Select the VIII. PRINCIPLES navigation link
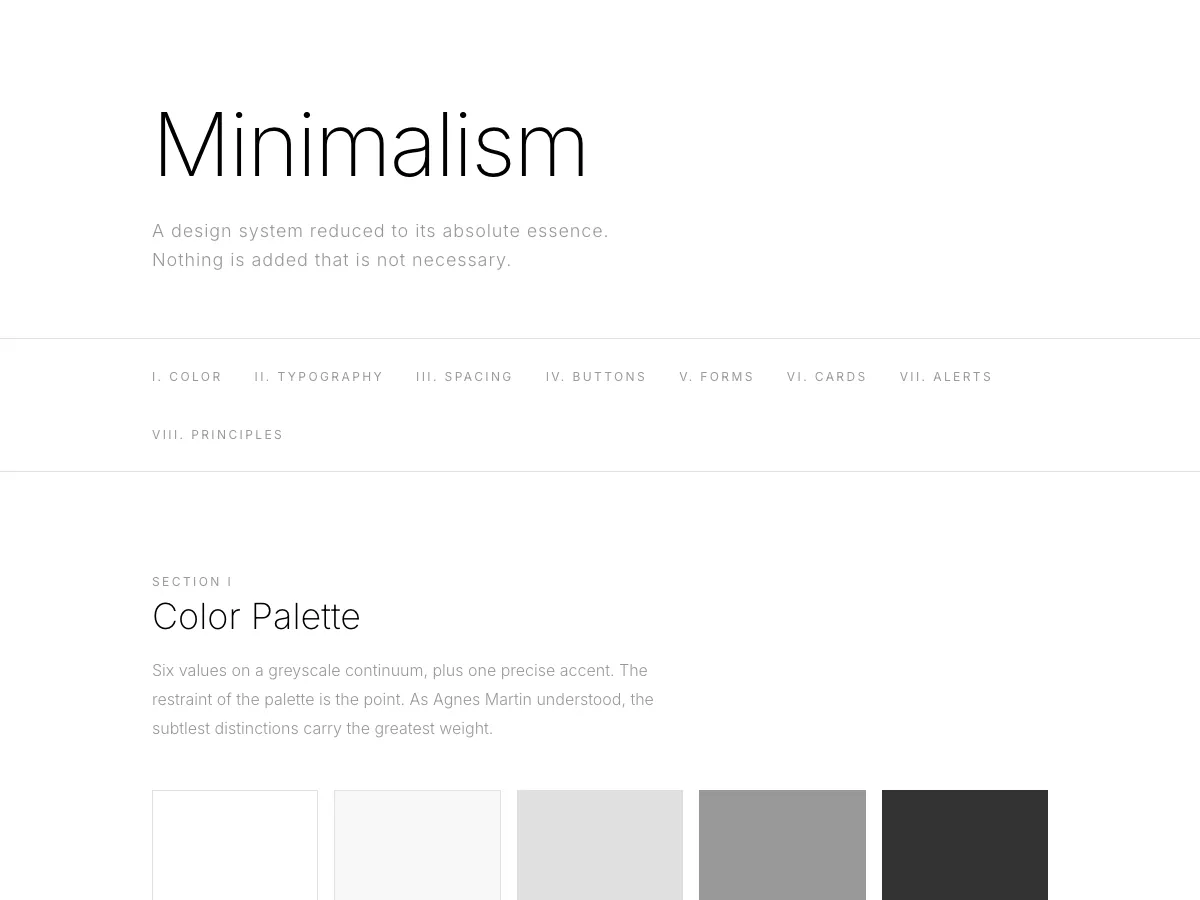Image resolution: width=1200 pixels, height=900 pixels. point(218,434)
